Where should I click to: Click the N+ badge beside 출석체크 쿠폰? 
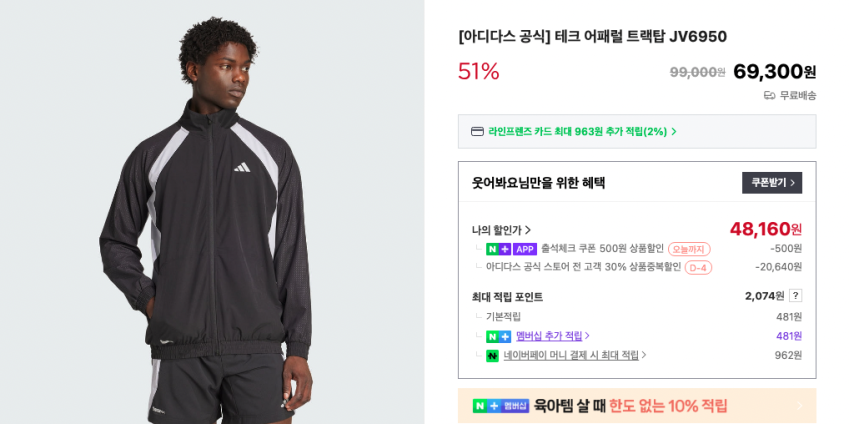click(498, 249)
